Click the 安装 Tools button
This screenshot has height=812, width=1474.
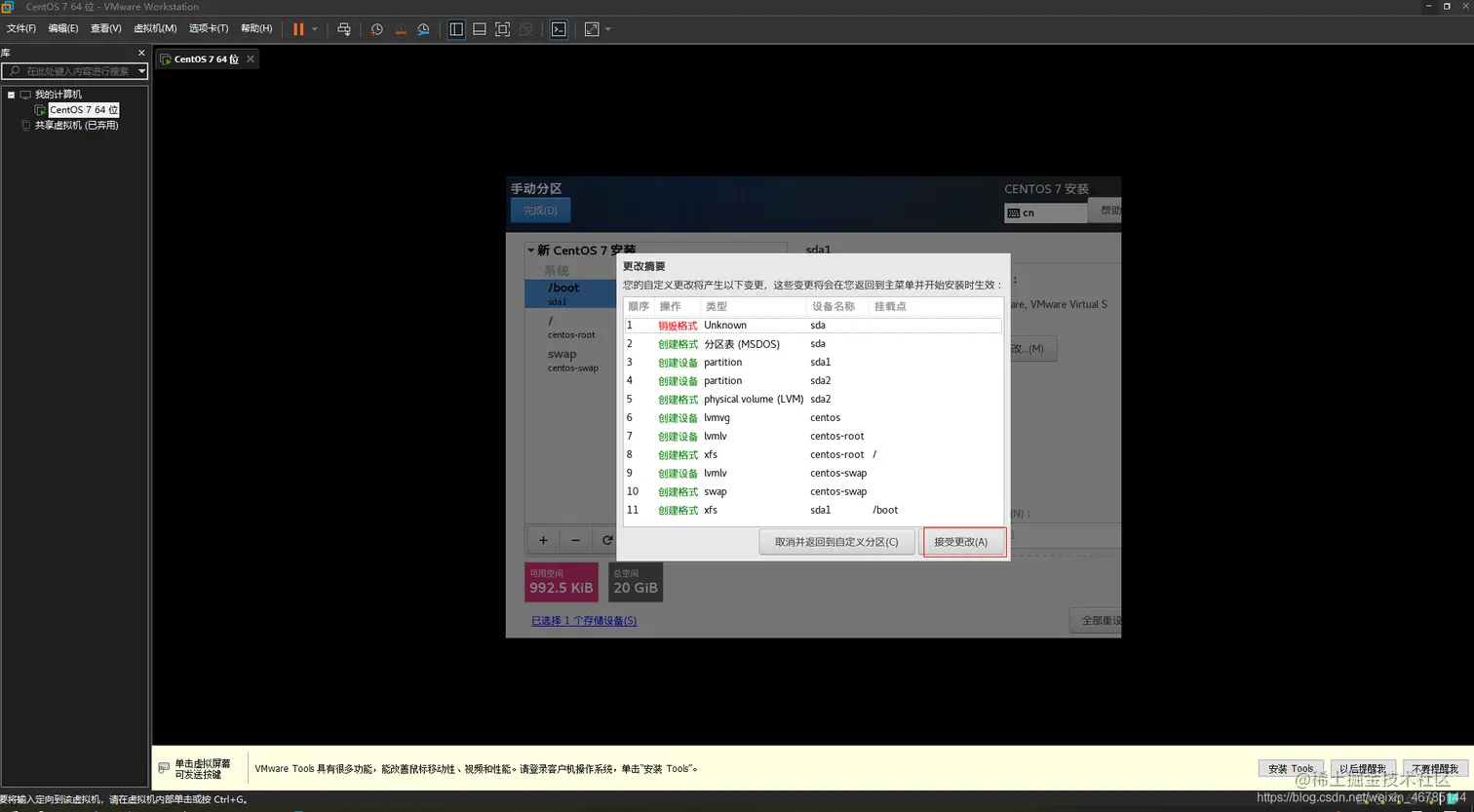1292,769
